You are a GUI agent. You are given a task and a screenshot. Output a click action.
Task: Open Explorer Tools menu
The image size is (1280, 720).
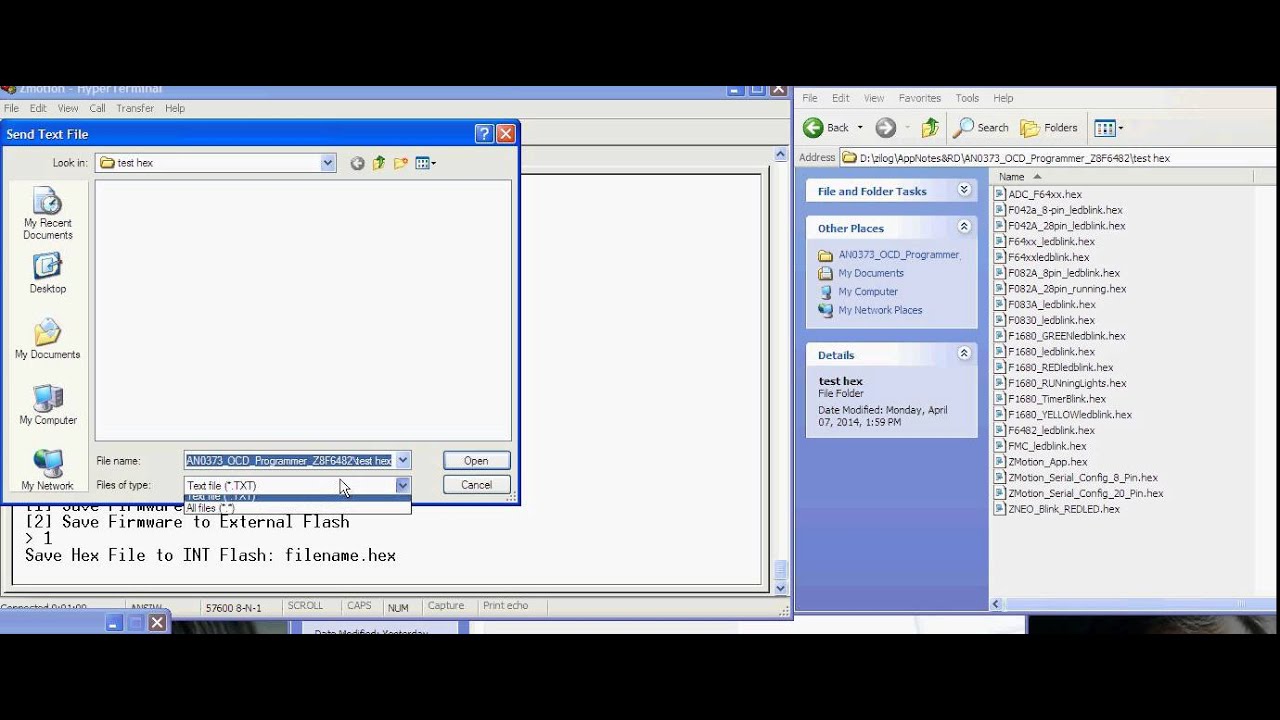tap(967, 98)
